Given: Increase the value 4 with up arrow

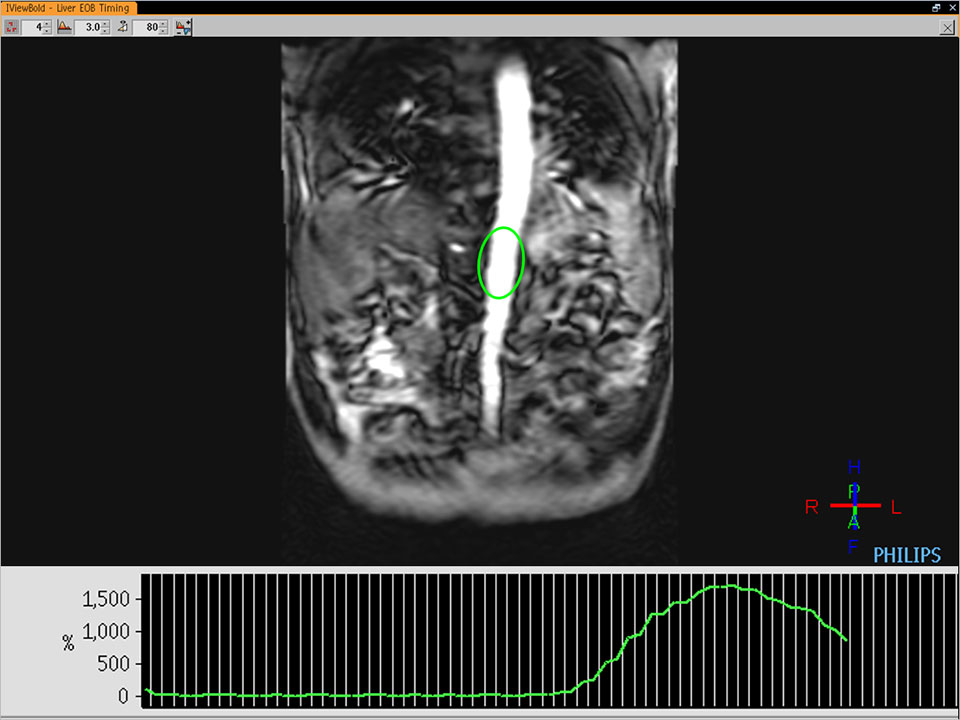Looking at the screenshot, I should pyautogui.click(x=47, y=24).
